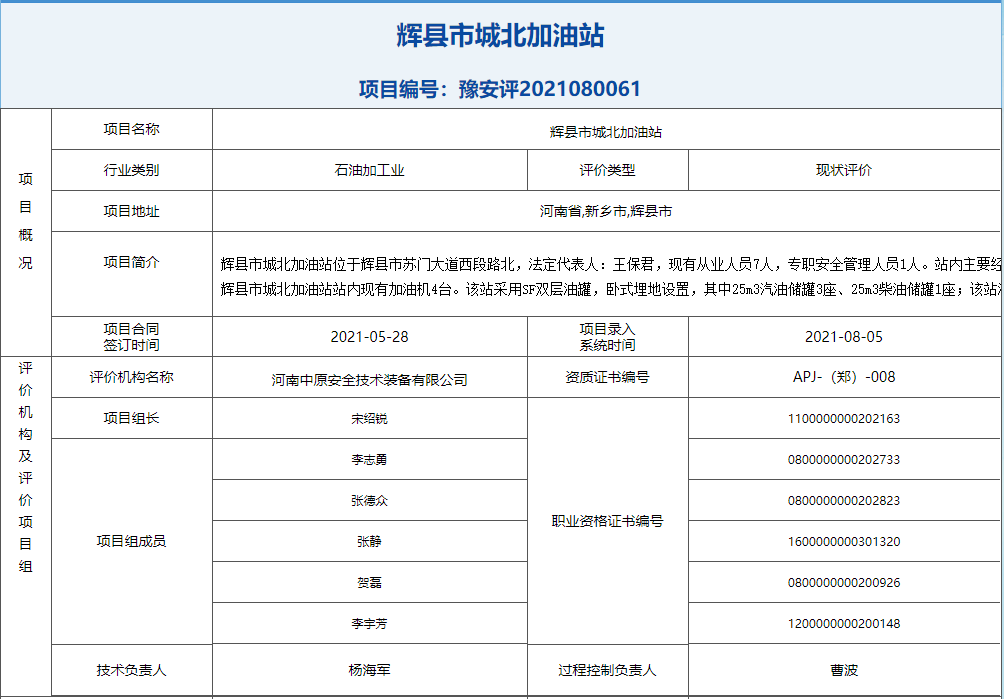
Task: Select the address 河南省,新乡市,辉县市
Action: click(x=606, y=211)
